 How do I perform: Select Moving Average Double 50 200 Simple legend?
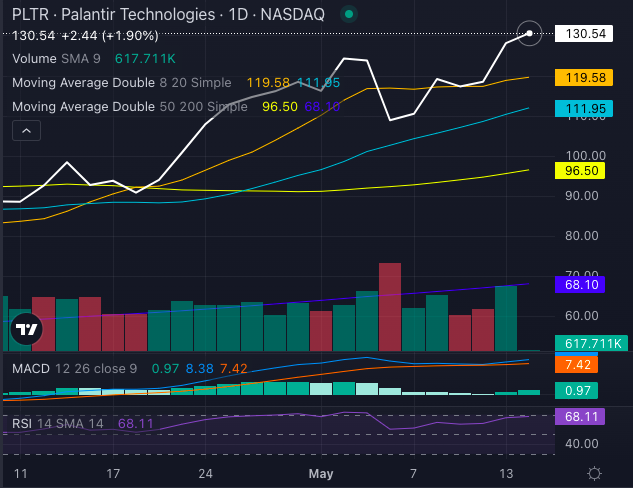tap(130, 107)
